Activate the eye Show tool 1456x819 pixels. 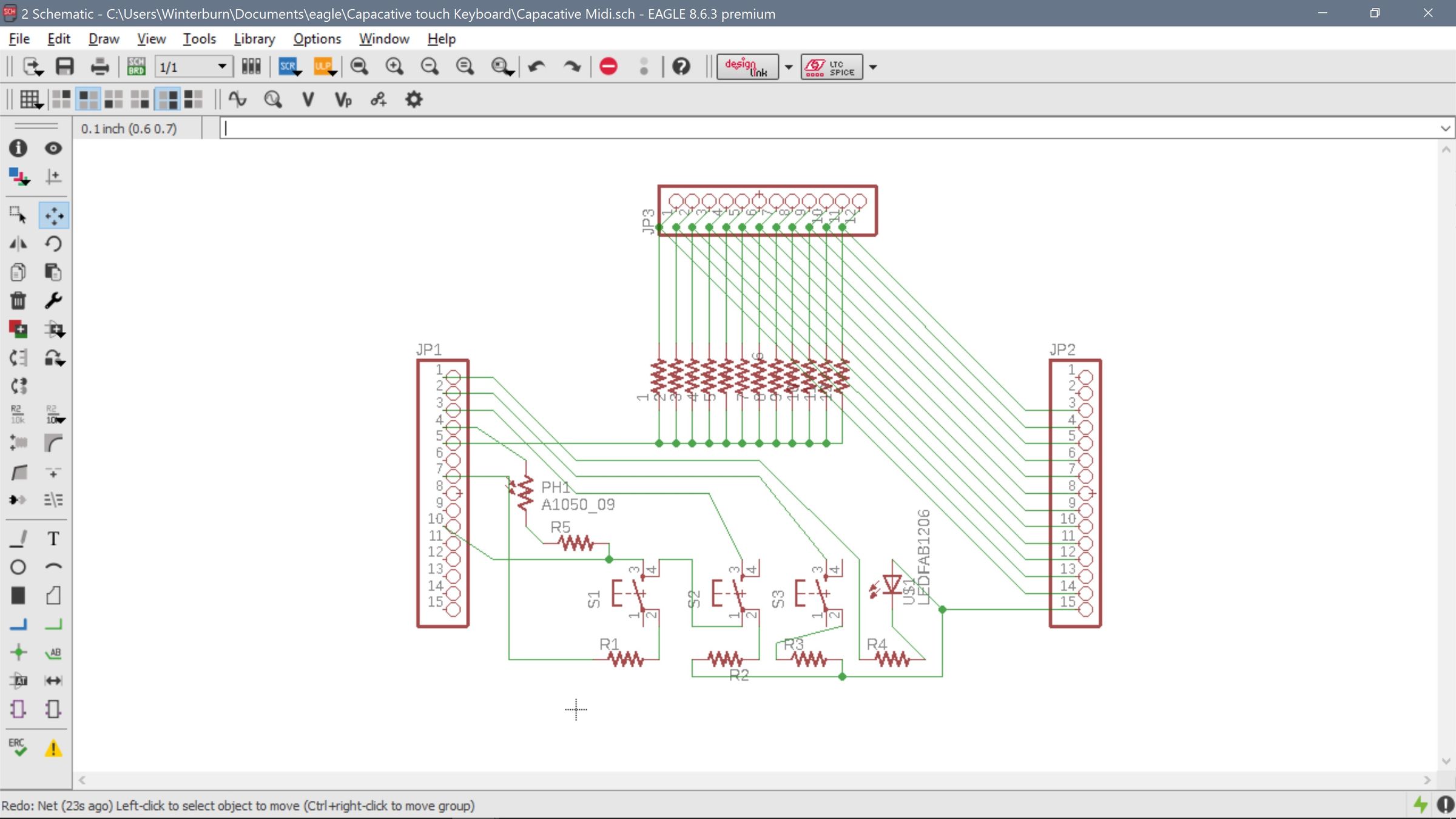pos(53,148)
